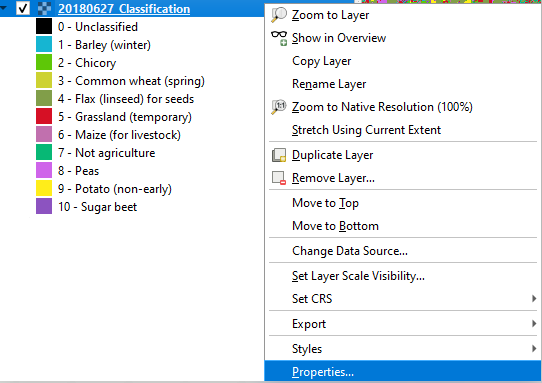Click the Remove Layer icon

pos(279,178)
